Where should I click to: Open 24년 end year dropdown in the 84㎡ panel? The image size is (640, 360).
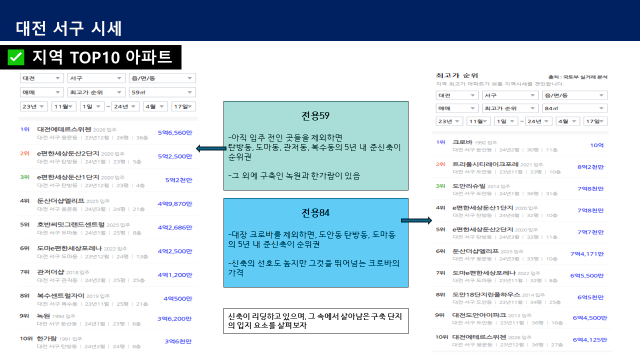[538, 121]
